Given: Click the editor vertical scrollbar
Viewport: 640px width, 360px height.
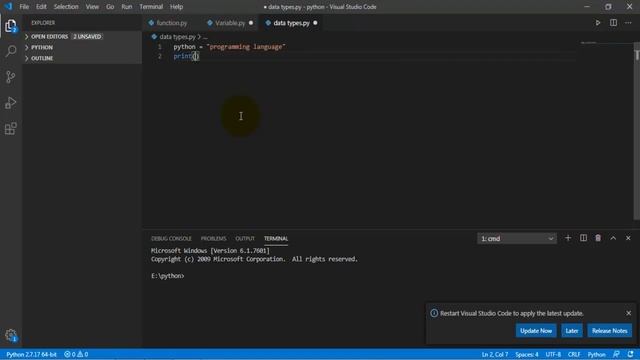Looking at the screenshot, I should tap(637, 131).
